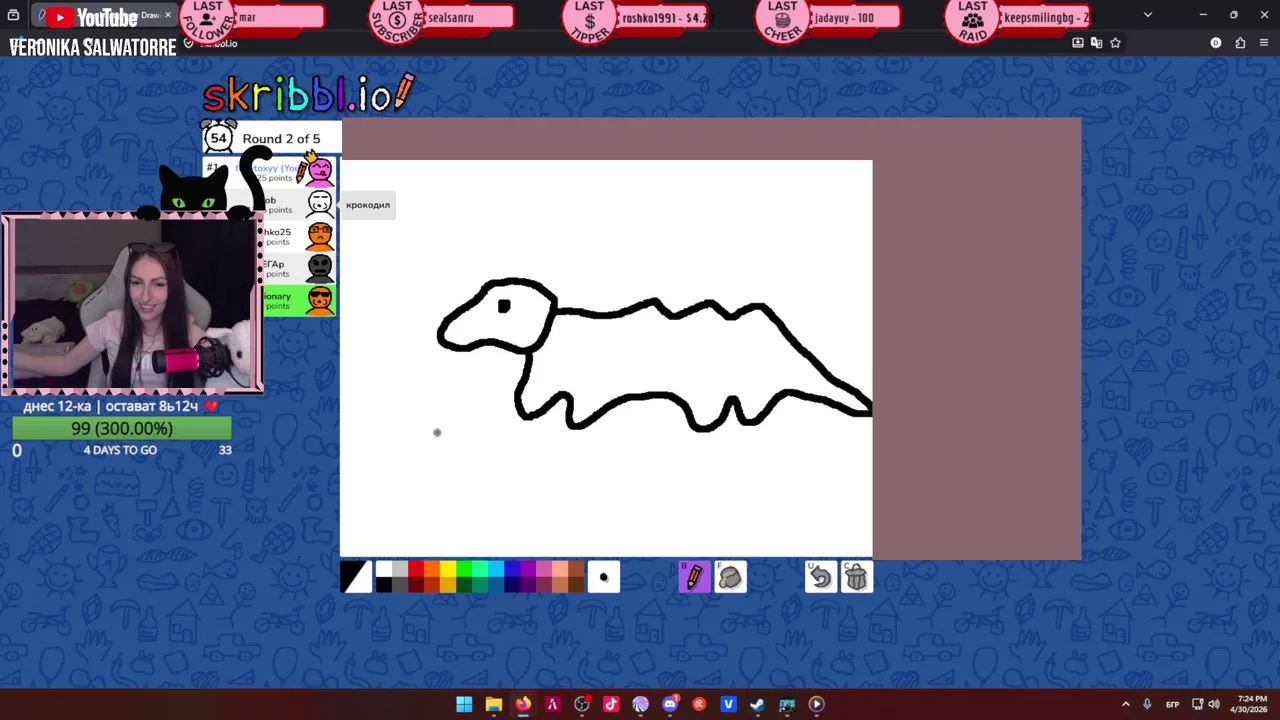Click the skribbl.io logo

pyautogui.click(x=308, y=94)
